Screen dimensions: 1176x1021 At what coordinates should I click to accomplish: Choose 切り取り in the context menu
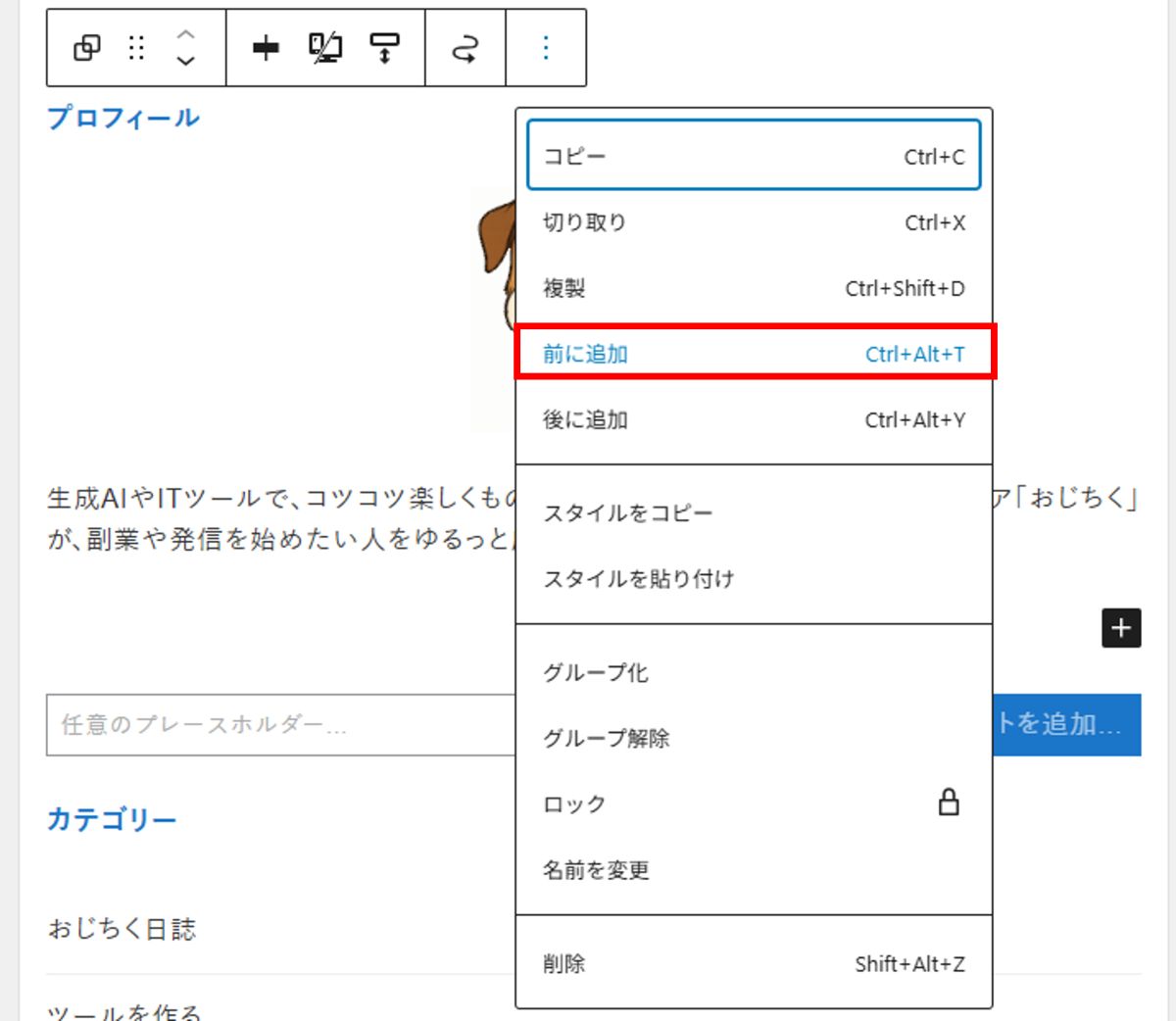(753, 222)
